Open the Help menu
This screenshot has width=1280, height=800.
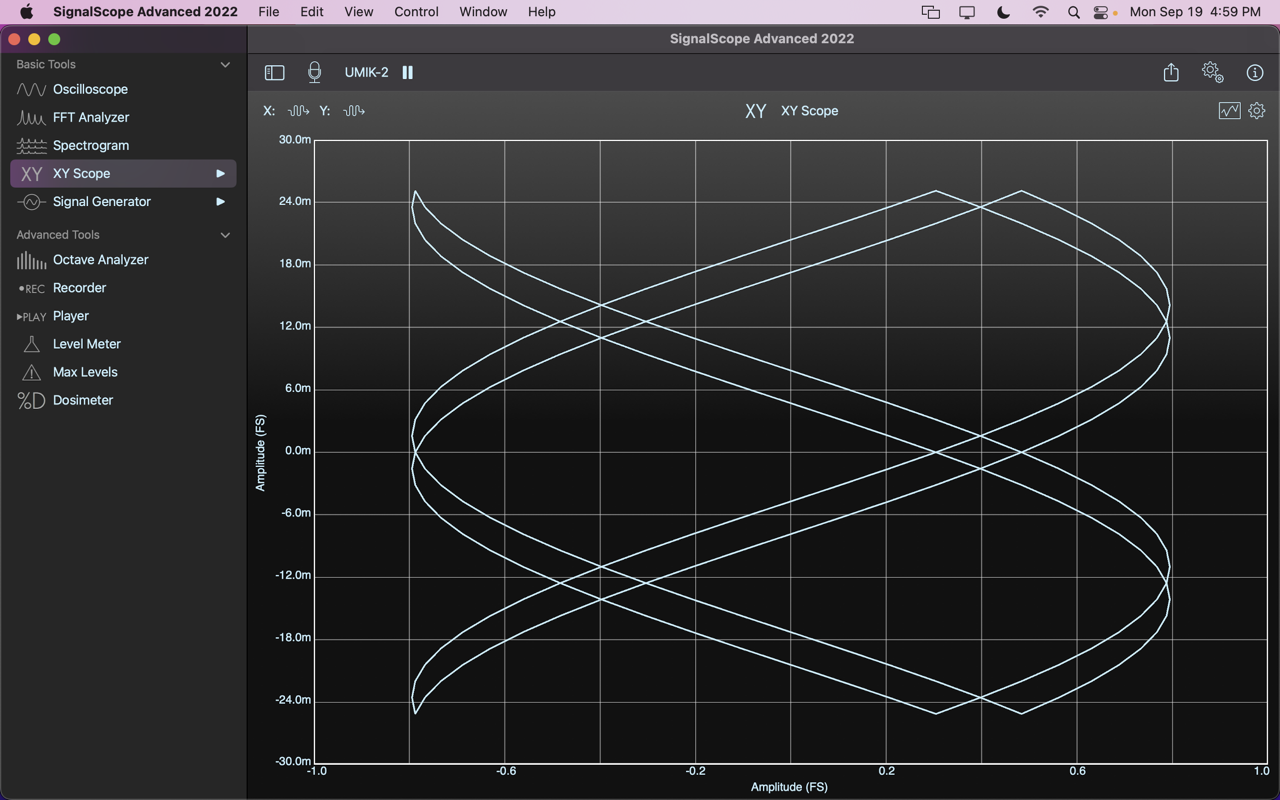pos(541,12)
